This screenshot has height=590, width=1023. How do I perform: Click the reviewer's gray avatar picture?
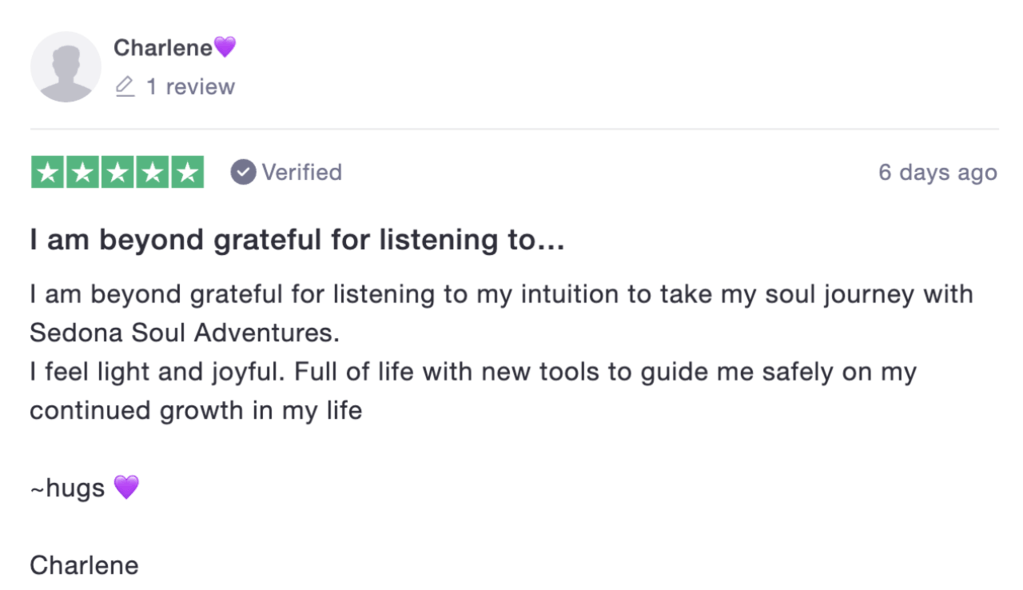(66, 67)
